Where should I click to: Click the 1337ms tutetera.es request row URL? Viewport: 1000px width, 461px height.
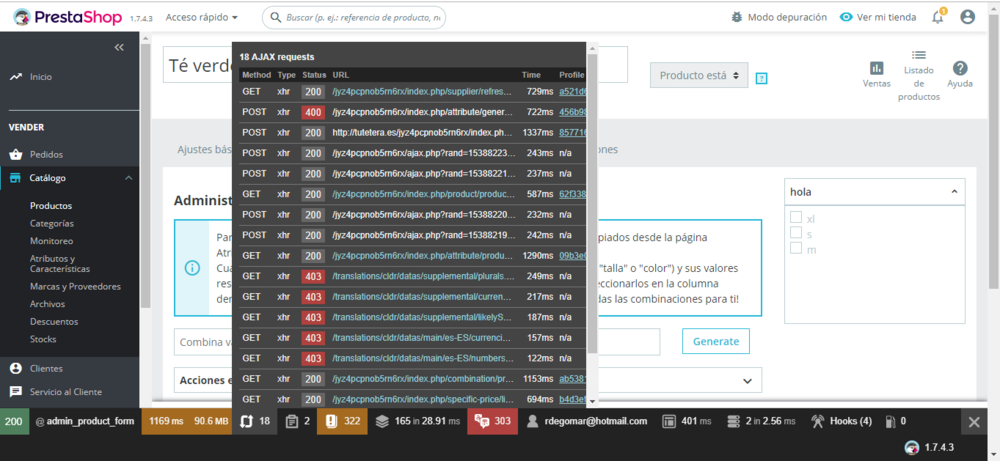tap(422, 133)
